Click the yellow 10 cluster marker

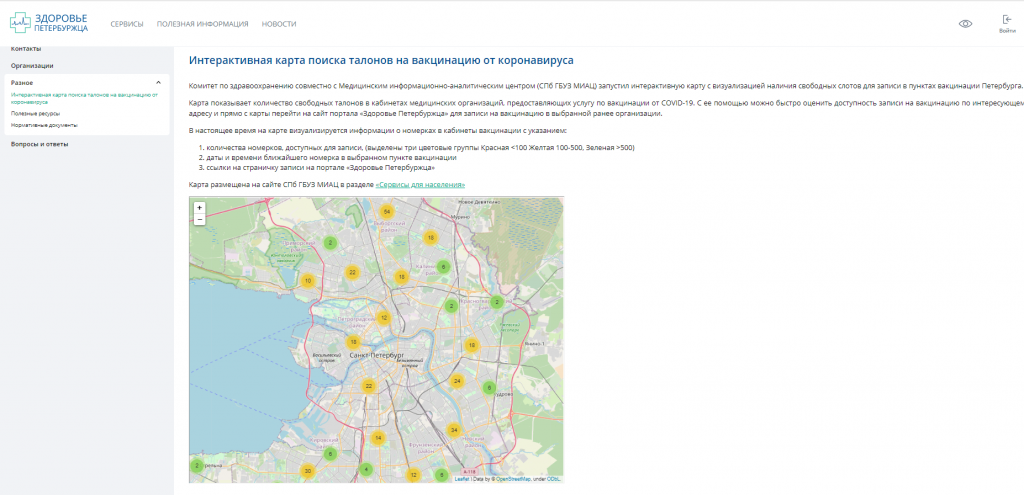point(308,281)
